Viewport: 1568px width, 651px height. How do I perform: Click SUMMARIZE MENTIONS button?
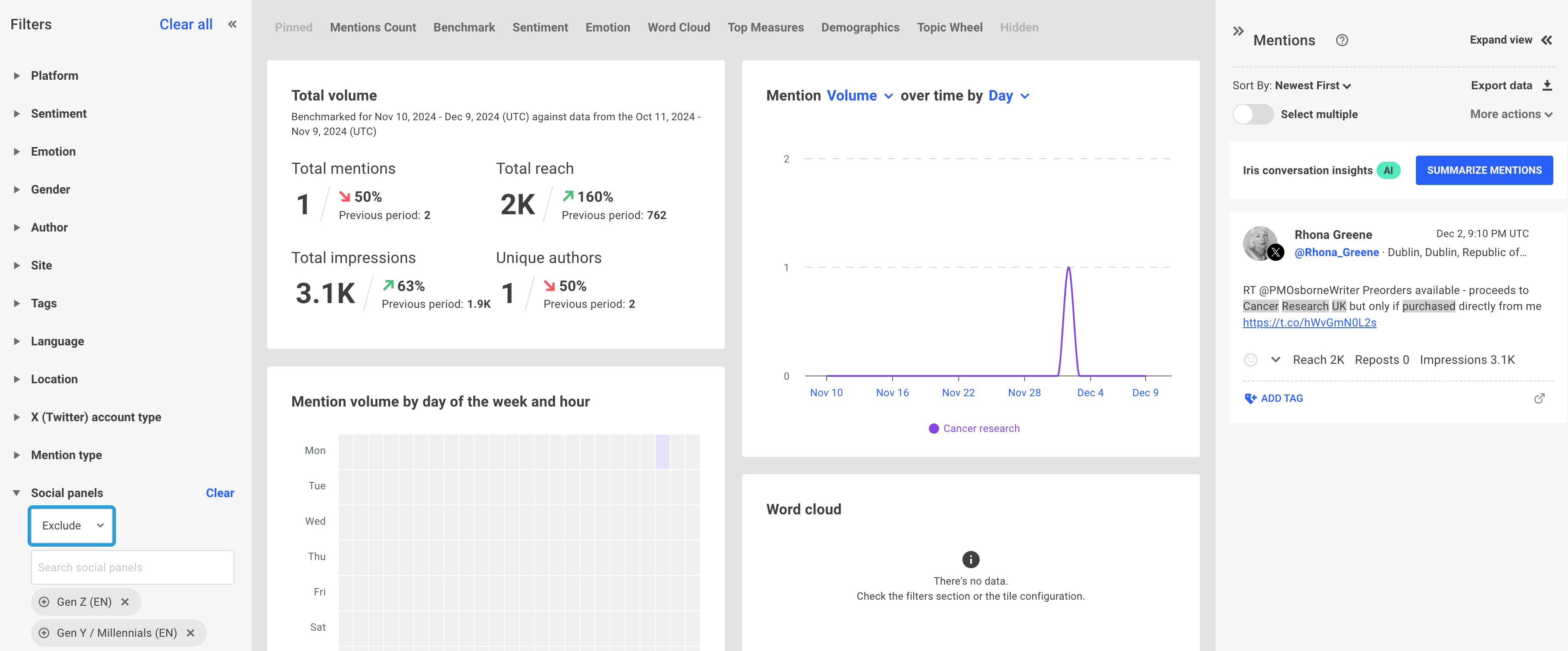(x=1484, y=169)
